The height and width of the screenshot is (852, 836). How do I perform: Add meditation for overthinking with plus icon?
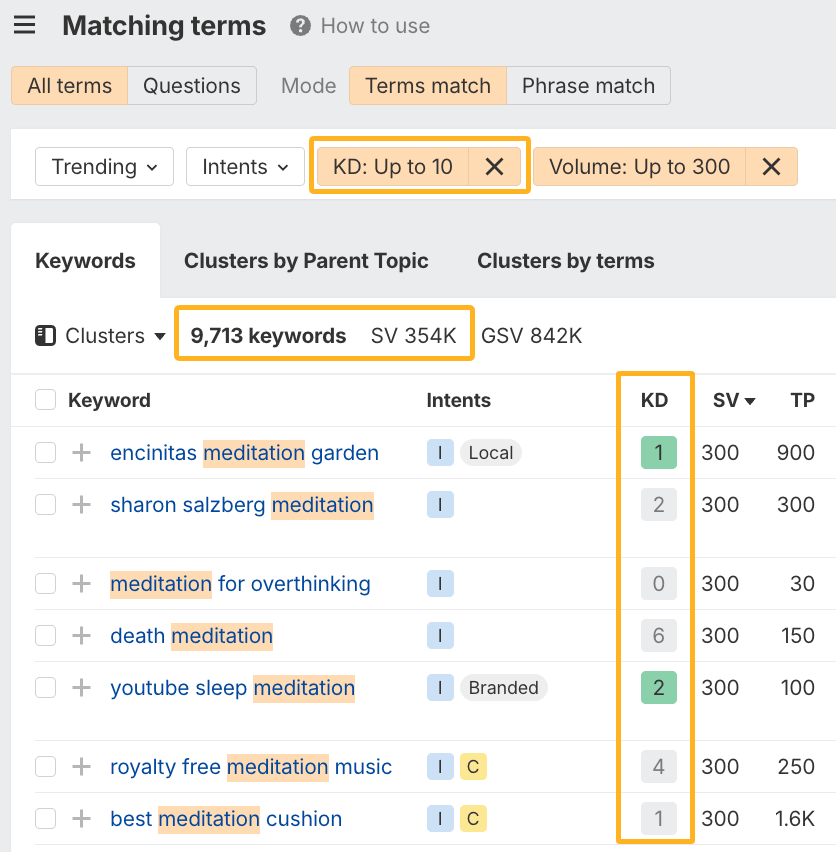[81, 584]
